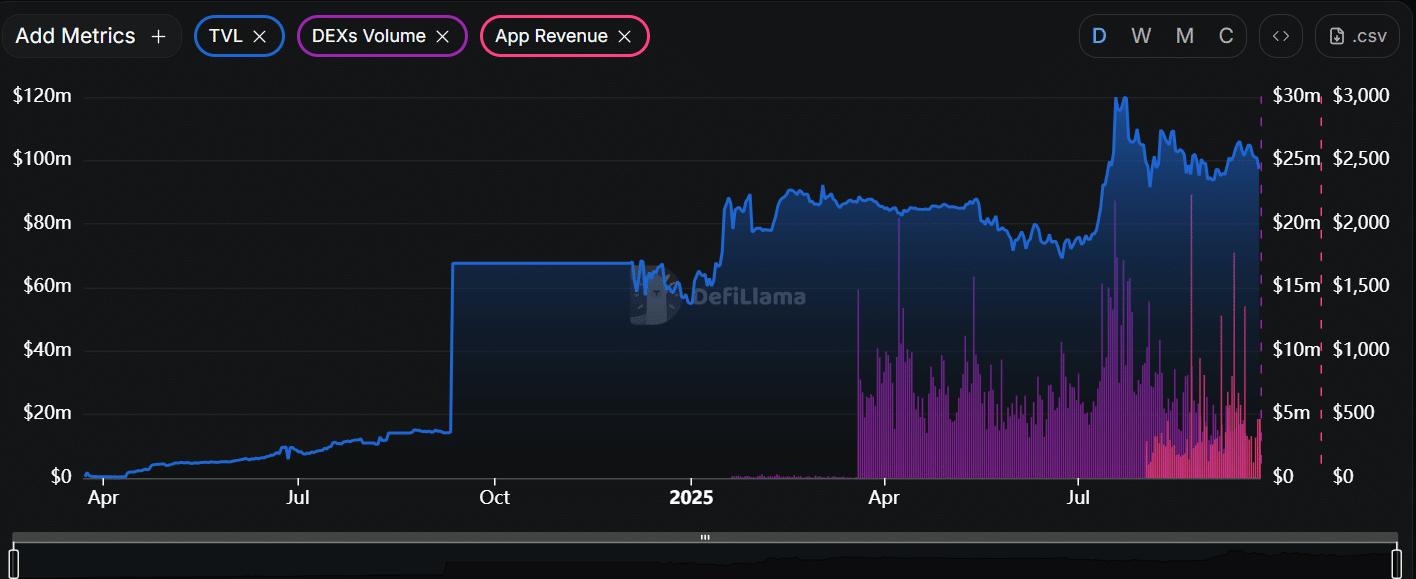
Task: Click the plus icon beside Add Metrics
Action: [x=158, y=36]
